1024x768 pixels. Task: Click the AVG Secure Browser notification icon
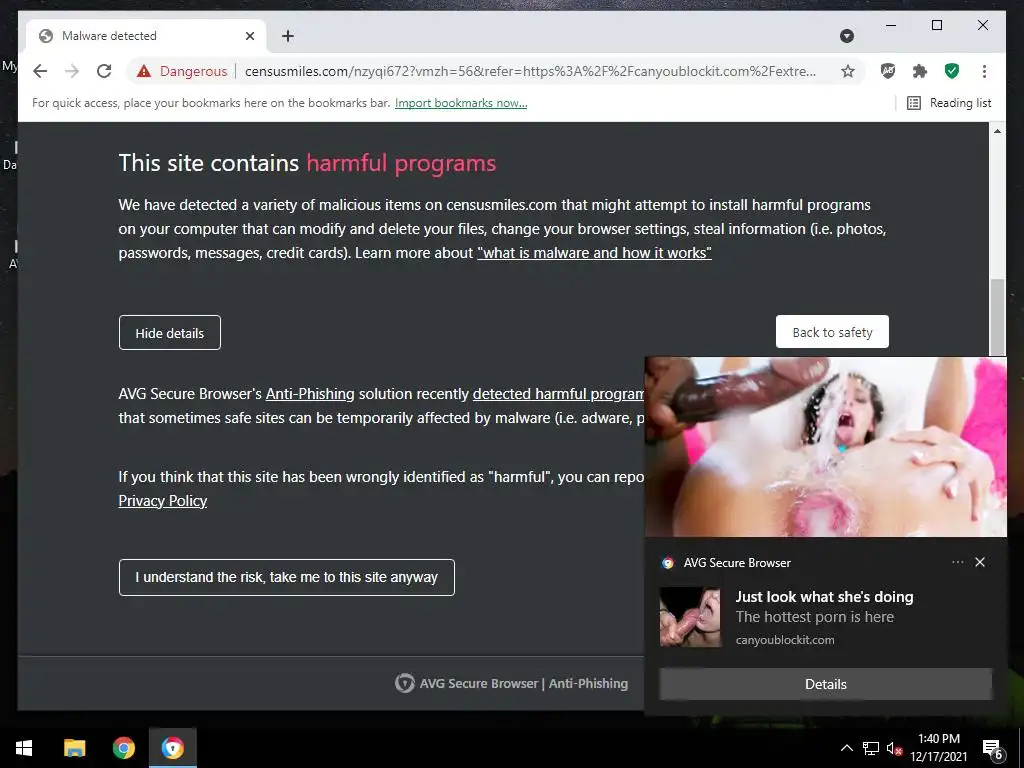tap(667, 563)
